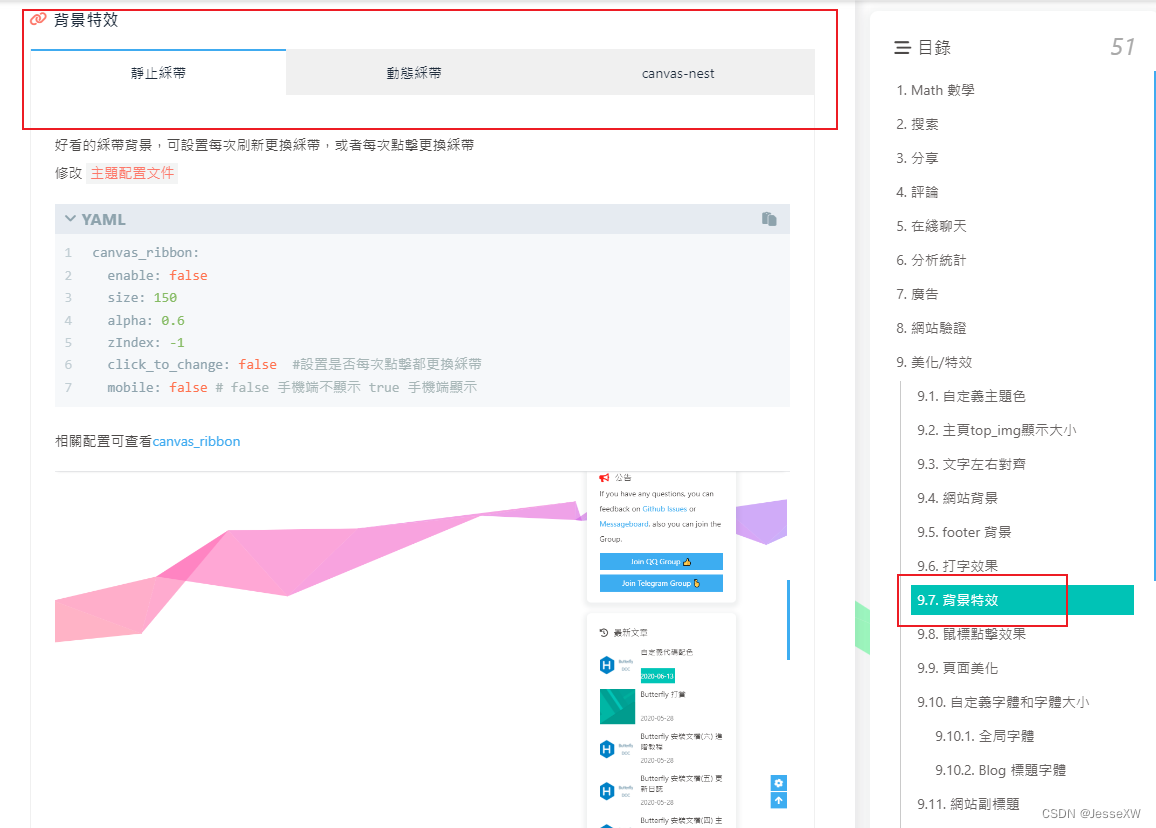Switch to the canvas-nest tab

(x=678, y=73)
